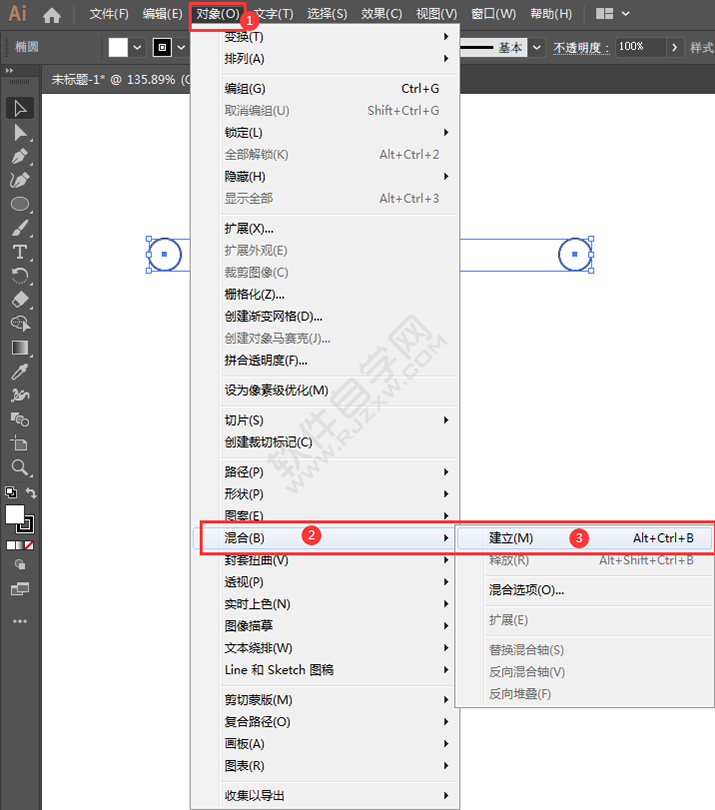Select the Pen tool

(x=20, y=157)
